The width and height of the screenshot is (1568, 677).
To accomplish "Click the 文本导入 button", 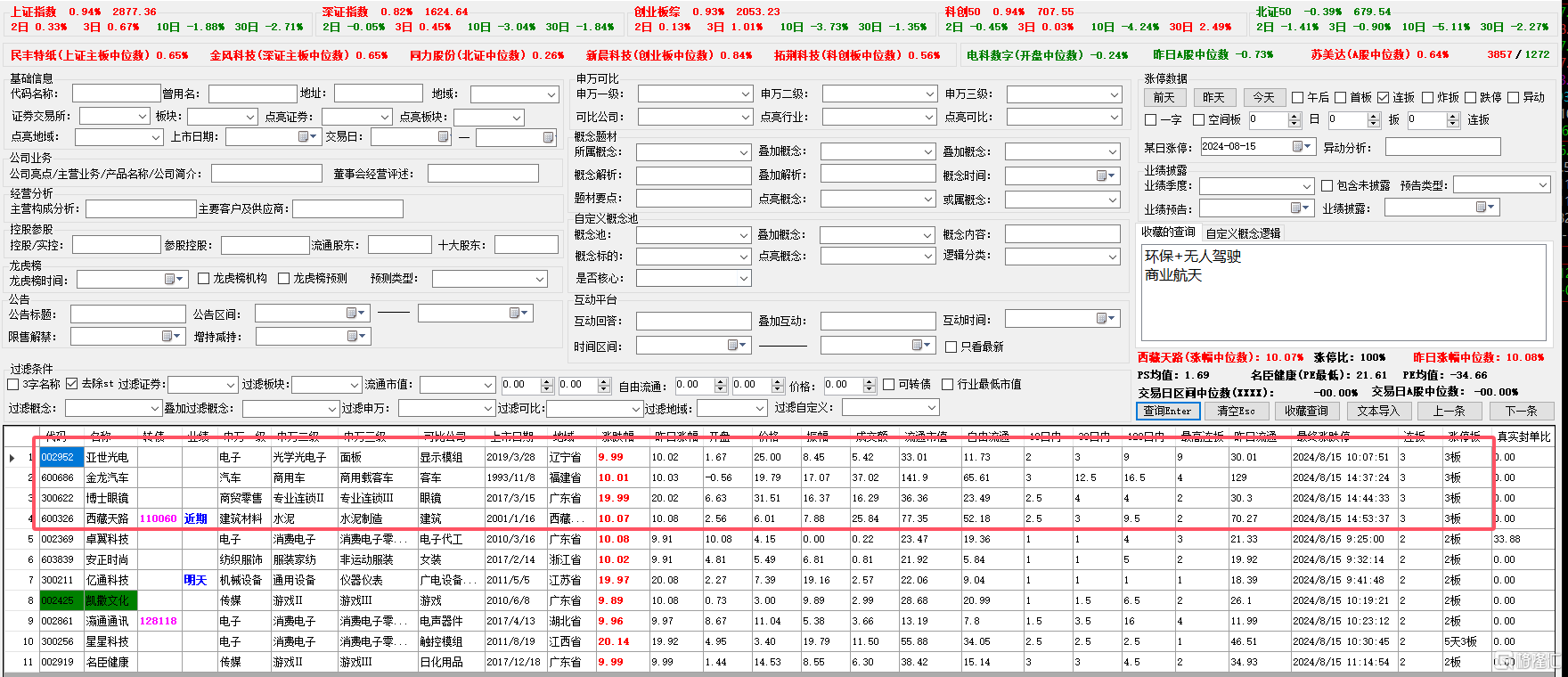I will click(x=1378, y=411).
